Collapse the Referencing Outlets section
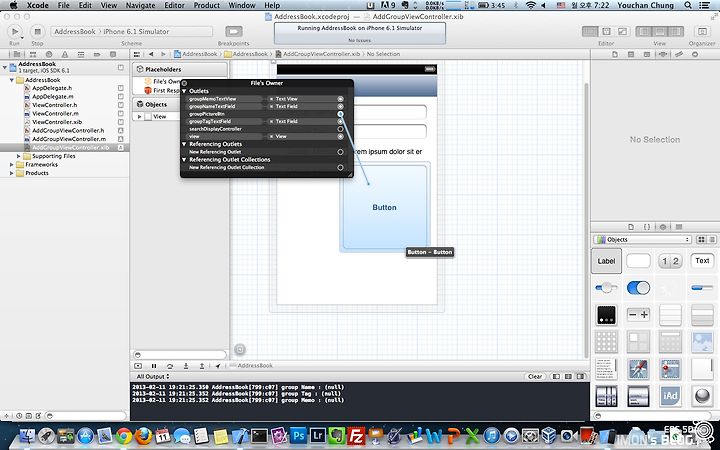The image size is (720, 450). [x=185, y=144]
